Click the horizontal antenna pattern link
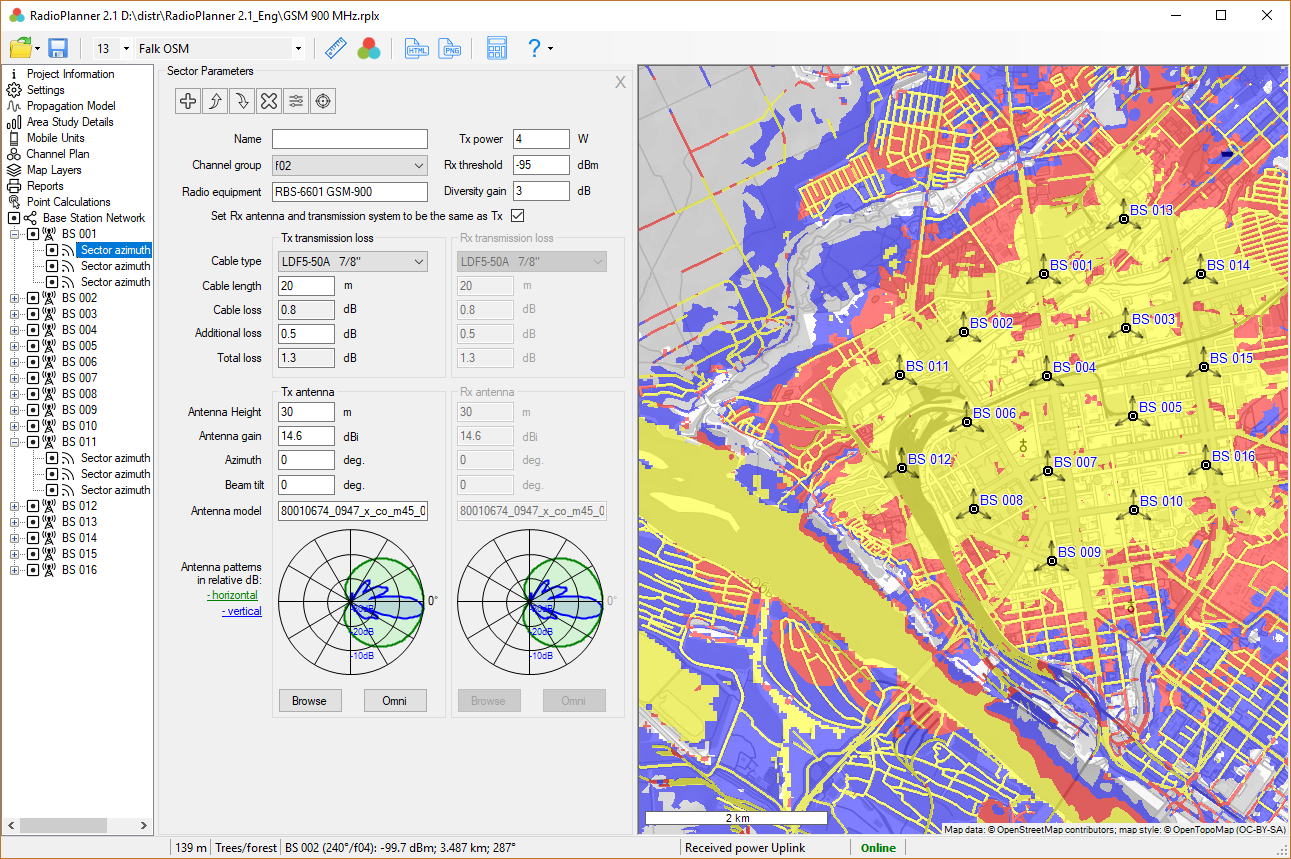The height and width of the screenshot is (859, 1291). click(x=233, y=595)
